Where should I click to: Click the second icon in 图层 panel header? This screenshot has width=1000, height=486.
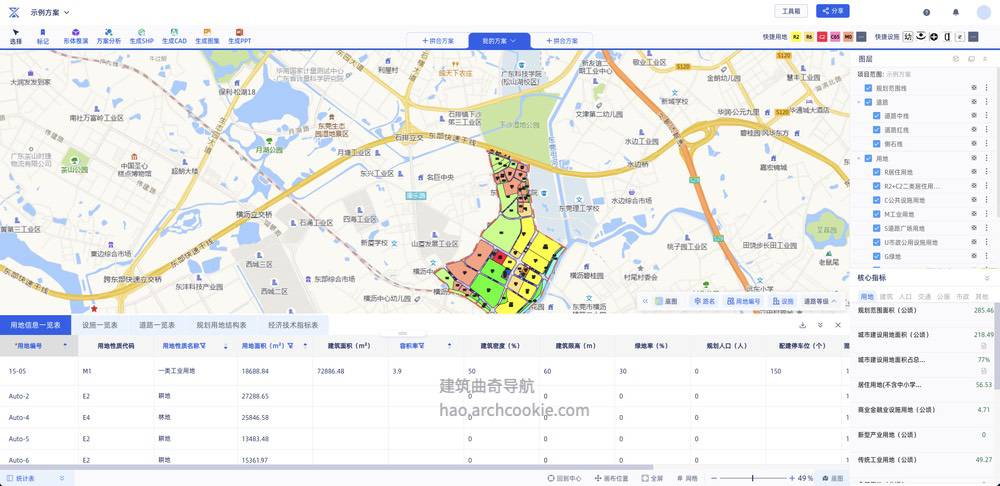coord(971,59)
